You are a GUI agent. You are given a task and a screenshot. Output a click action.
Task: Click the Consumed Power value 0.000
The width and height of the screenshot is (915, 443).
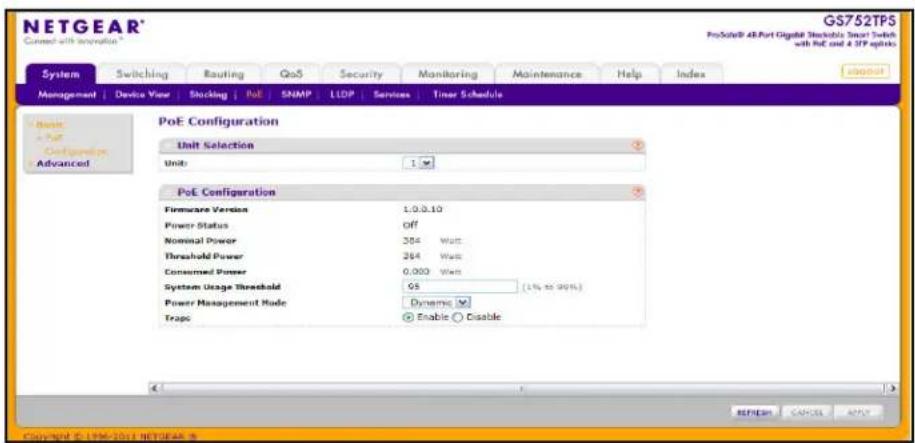click(417, 271)
